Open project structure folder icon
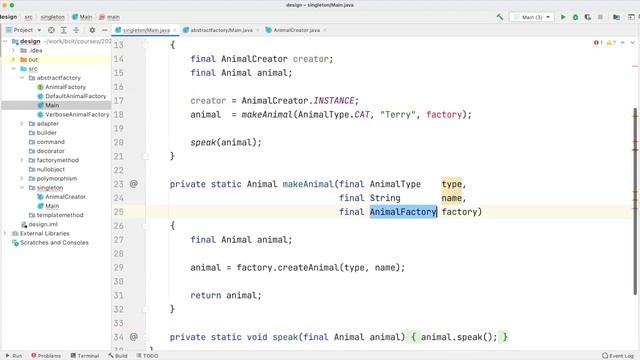The image size is (640, 360). 616,17
